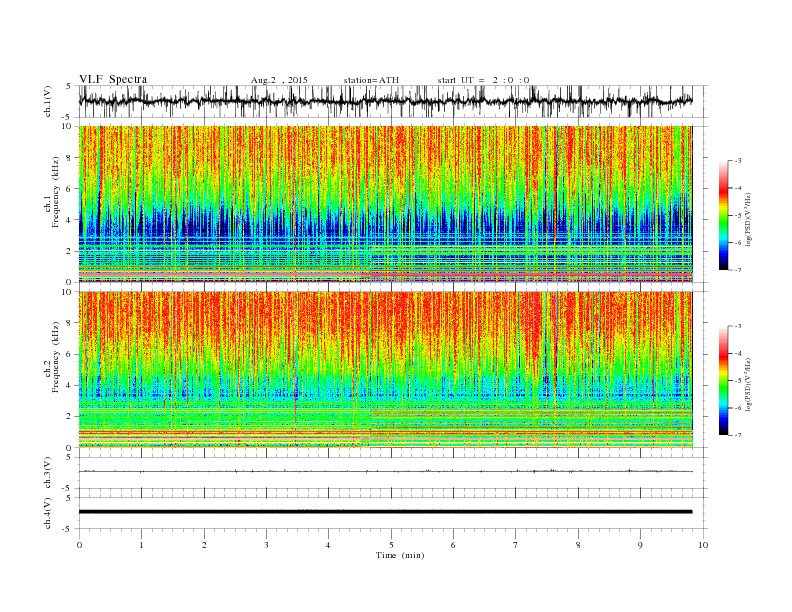Click the 'ch.4(V)' axis label
This screenshot has height=612, width=792.
pyautogui.click(x=48, y=513)
